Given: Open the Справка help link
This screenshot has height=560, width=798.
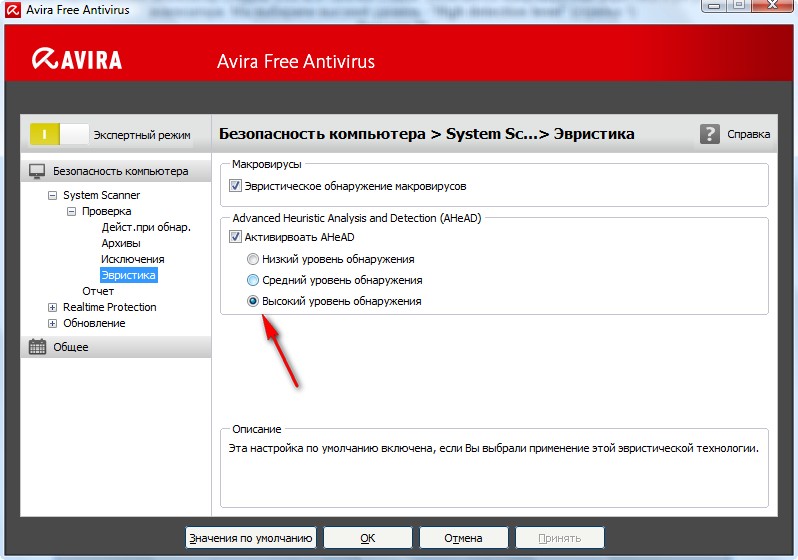Looking at the screenshot, I should 748,134.
